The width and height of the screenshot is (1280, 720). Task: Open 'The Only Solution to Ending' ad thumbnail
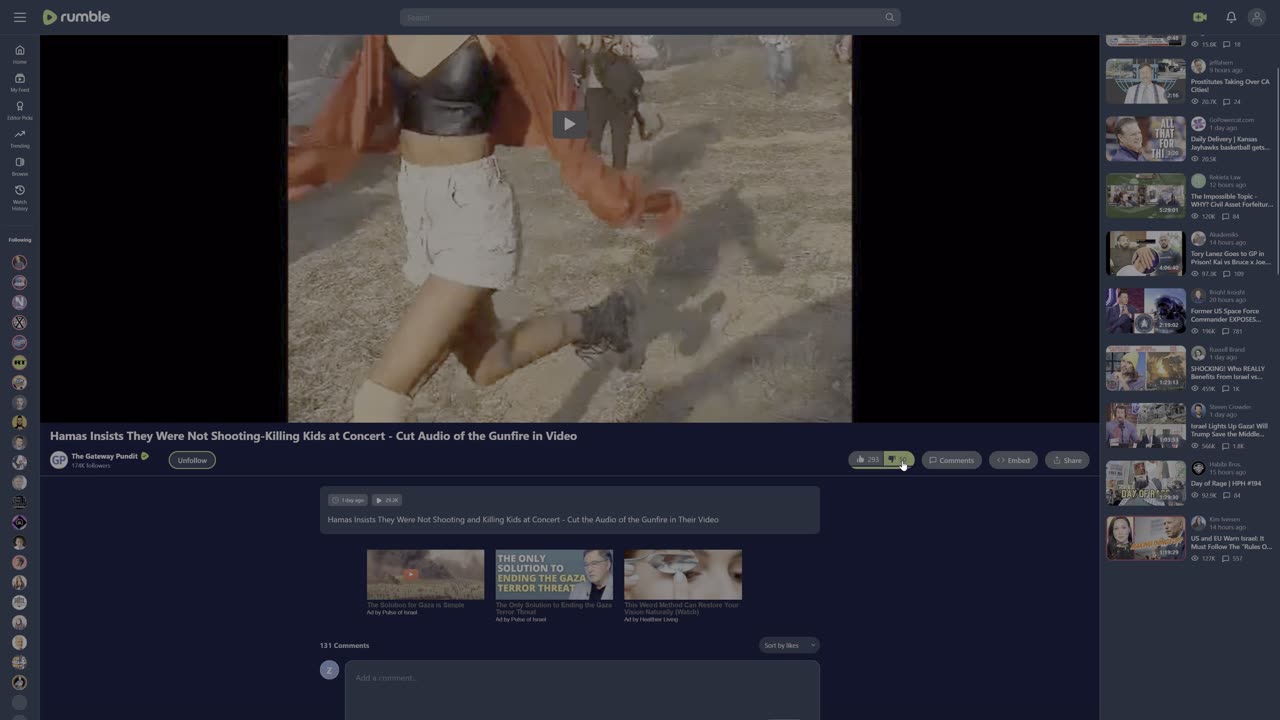point(554,574)
